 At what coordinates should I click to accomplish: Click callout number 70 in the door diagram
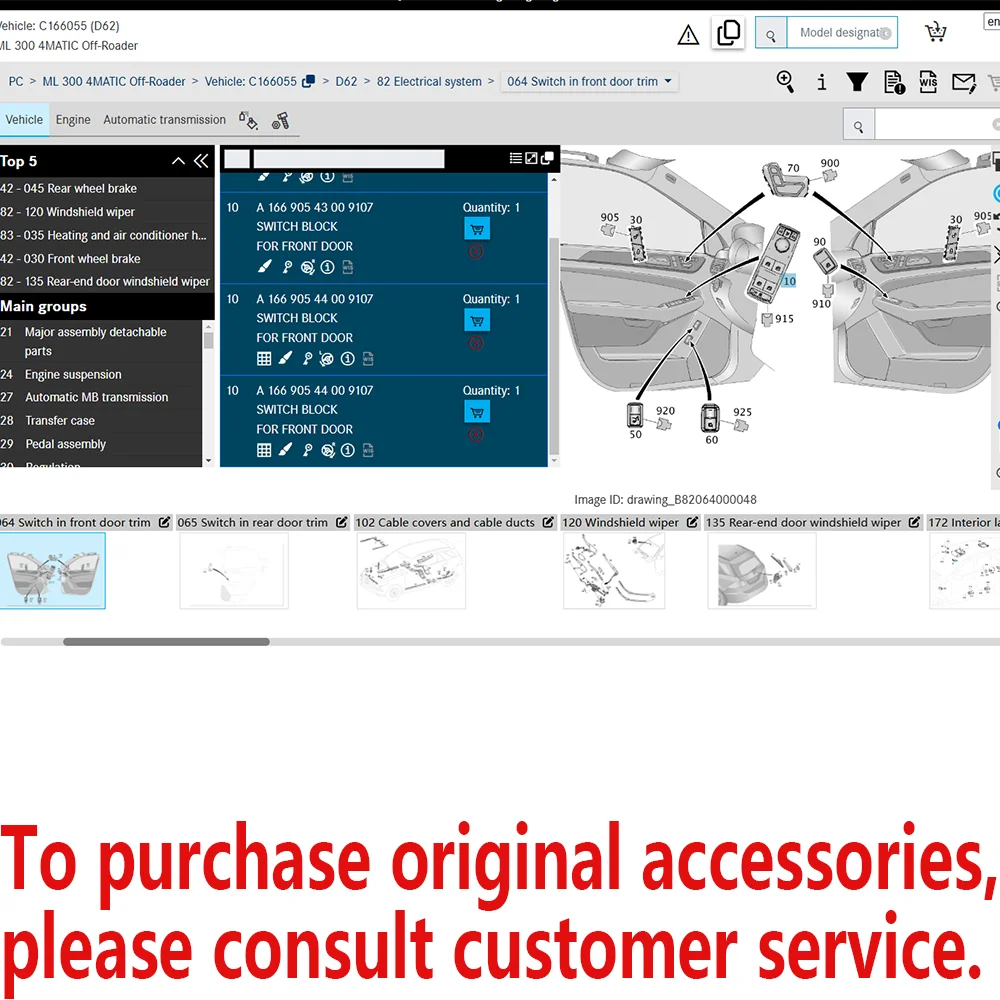point(793,168)
